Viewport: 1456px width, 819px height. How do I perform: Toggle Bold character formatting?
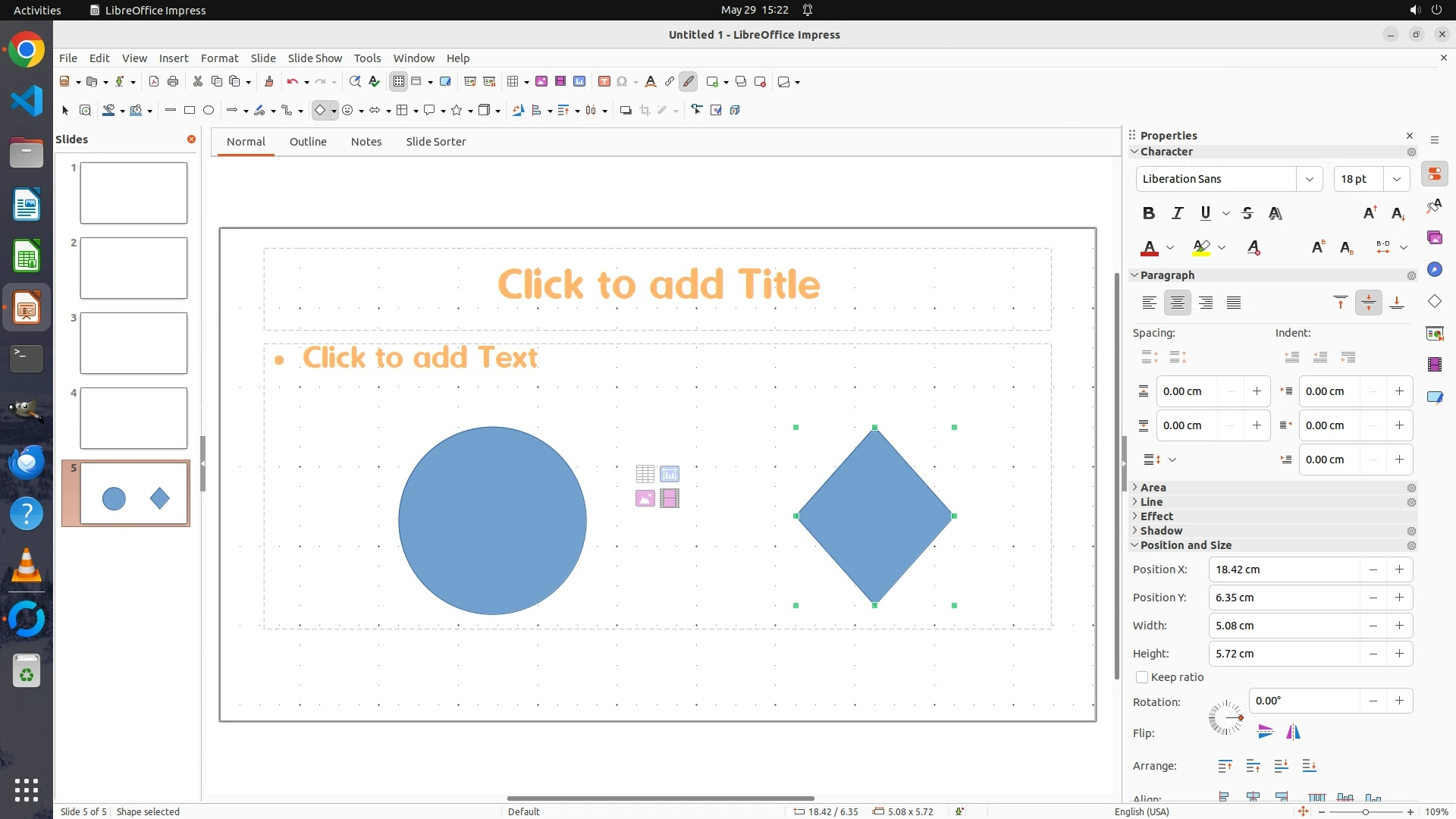[x=1149, y=213]
